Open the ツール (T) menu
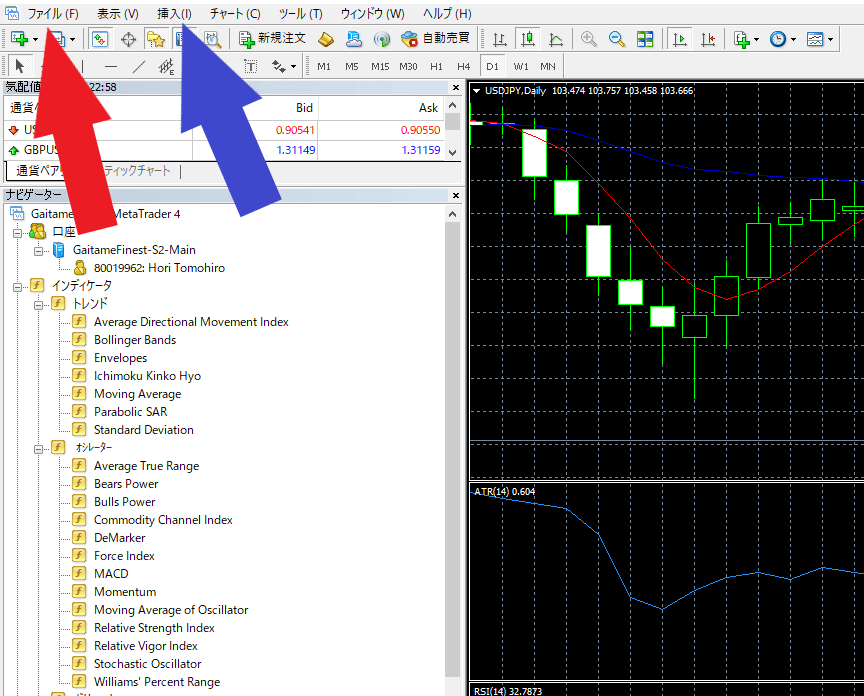Image resolution: width=864 pixels, height=696 pixels. click(x=300, y=14)
